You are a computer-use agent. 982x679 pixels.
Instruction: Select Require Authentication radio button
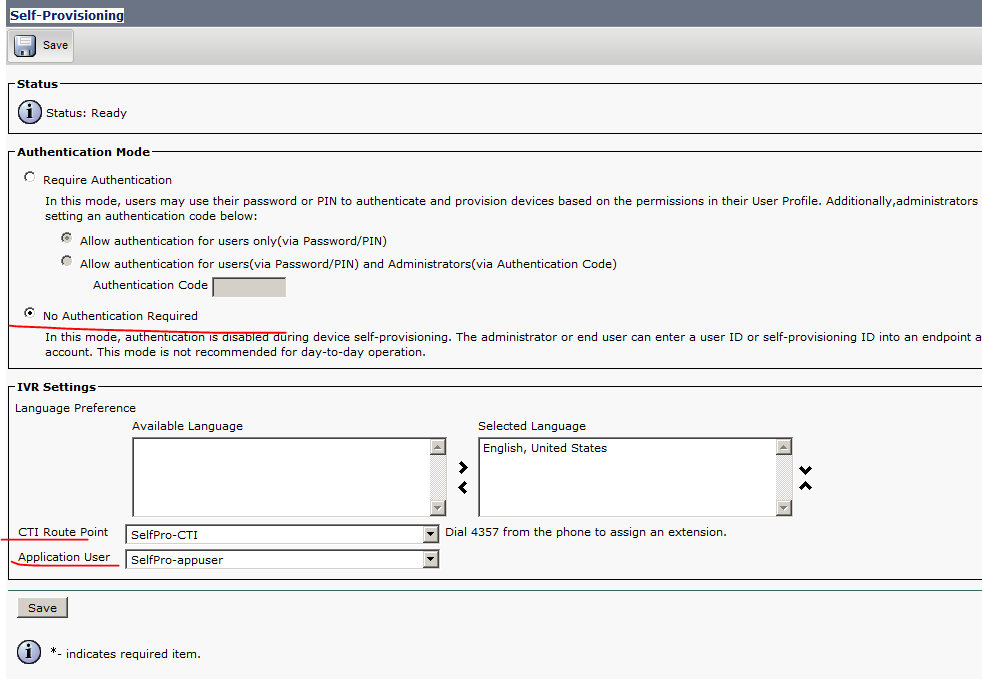click(x=29, y=177)
